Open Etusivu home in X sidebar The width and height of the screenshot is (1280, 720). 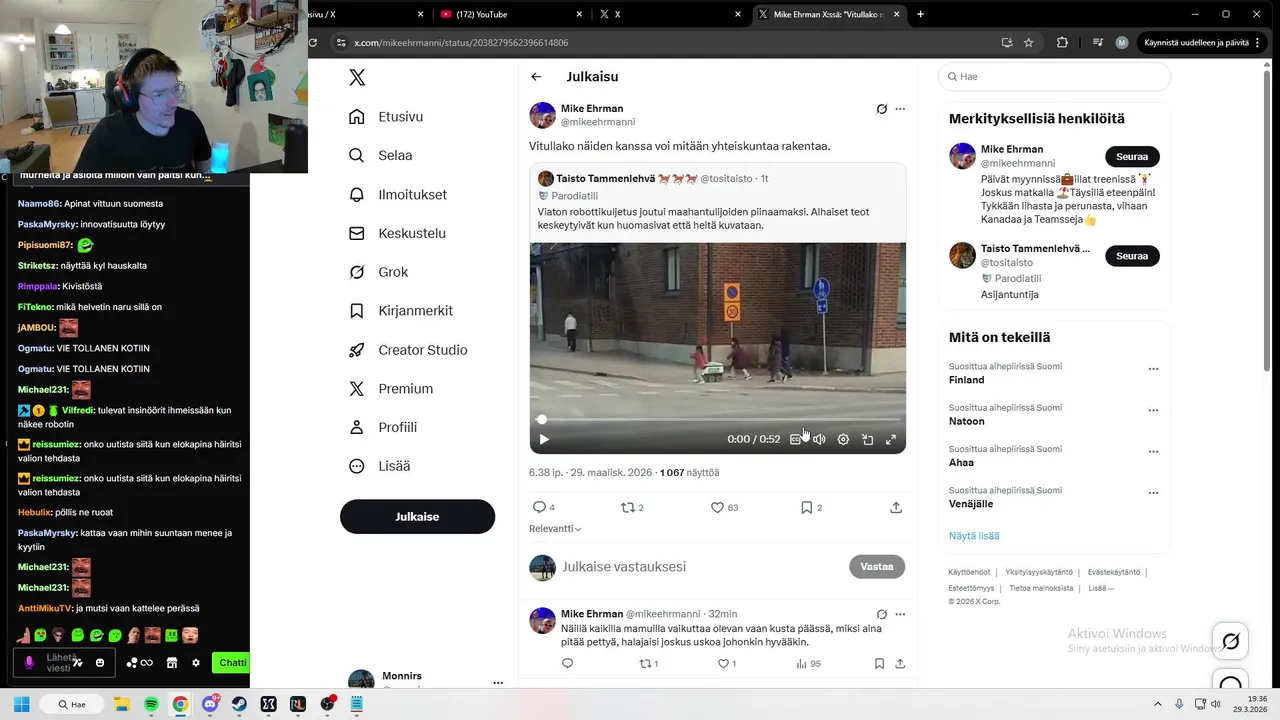click(x=386, y=117)
